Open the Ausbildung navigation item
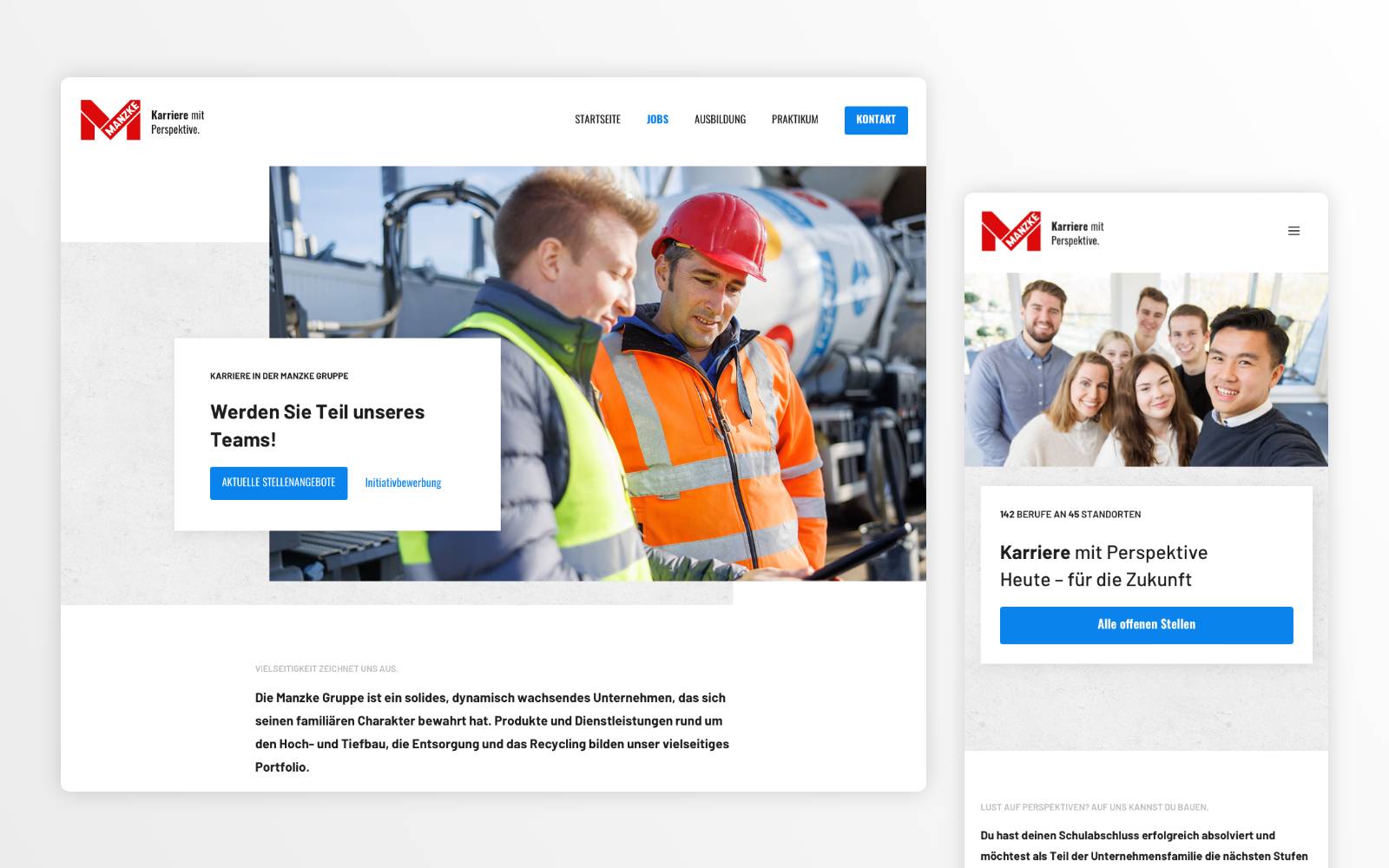 [x=720, y=120]
